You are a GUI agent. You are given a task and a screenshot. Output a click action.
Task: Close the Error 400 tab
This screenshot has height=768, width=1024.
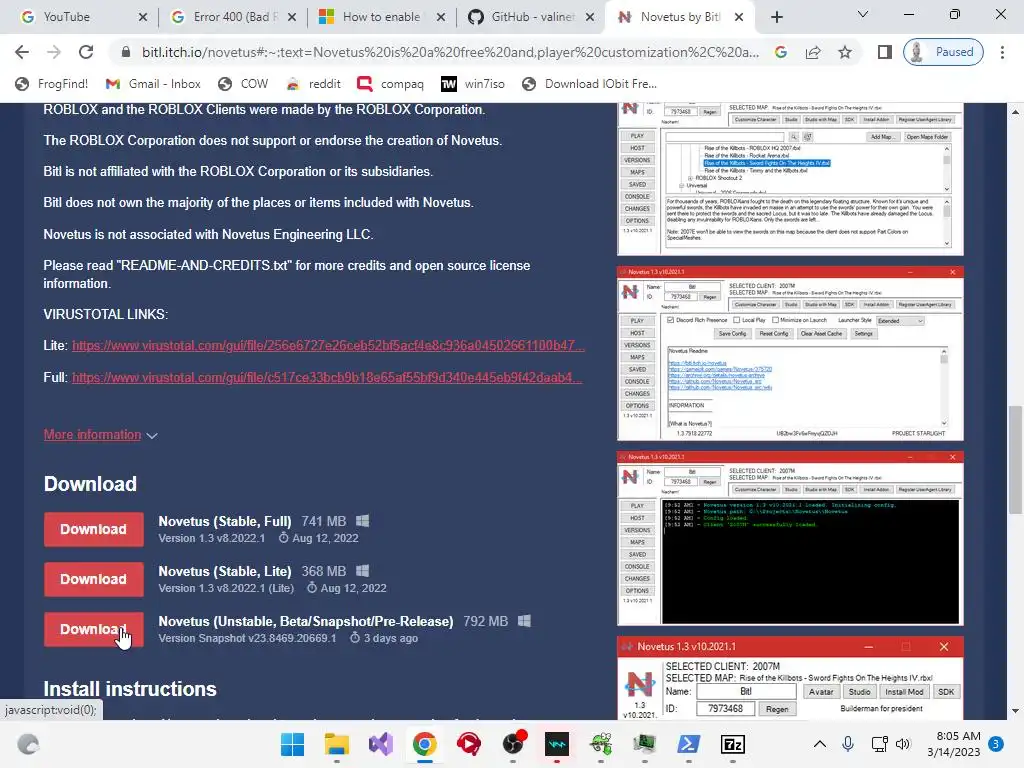292,17
